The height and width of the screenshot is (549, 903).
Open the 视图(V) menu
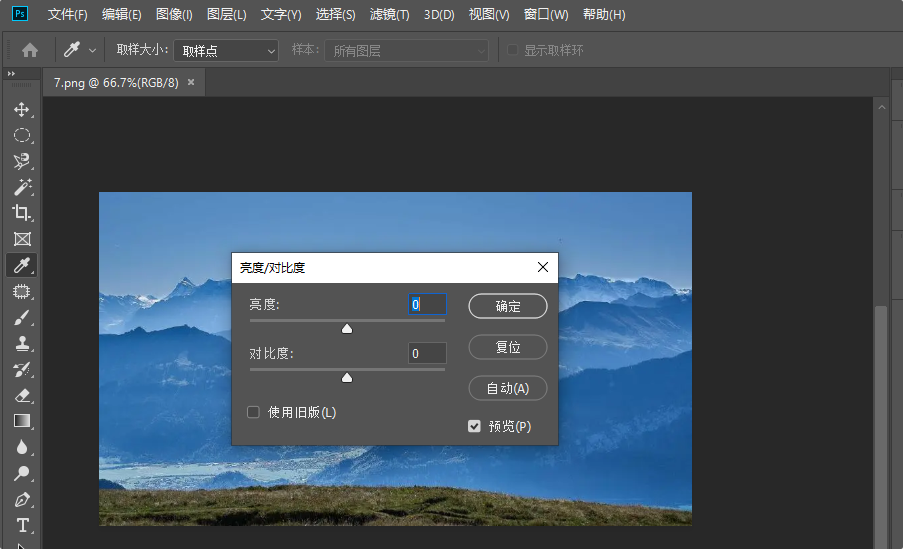click(x=489, y=14)
